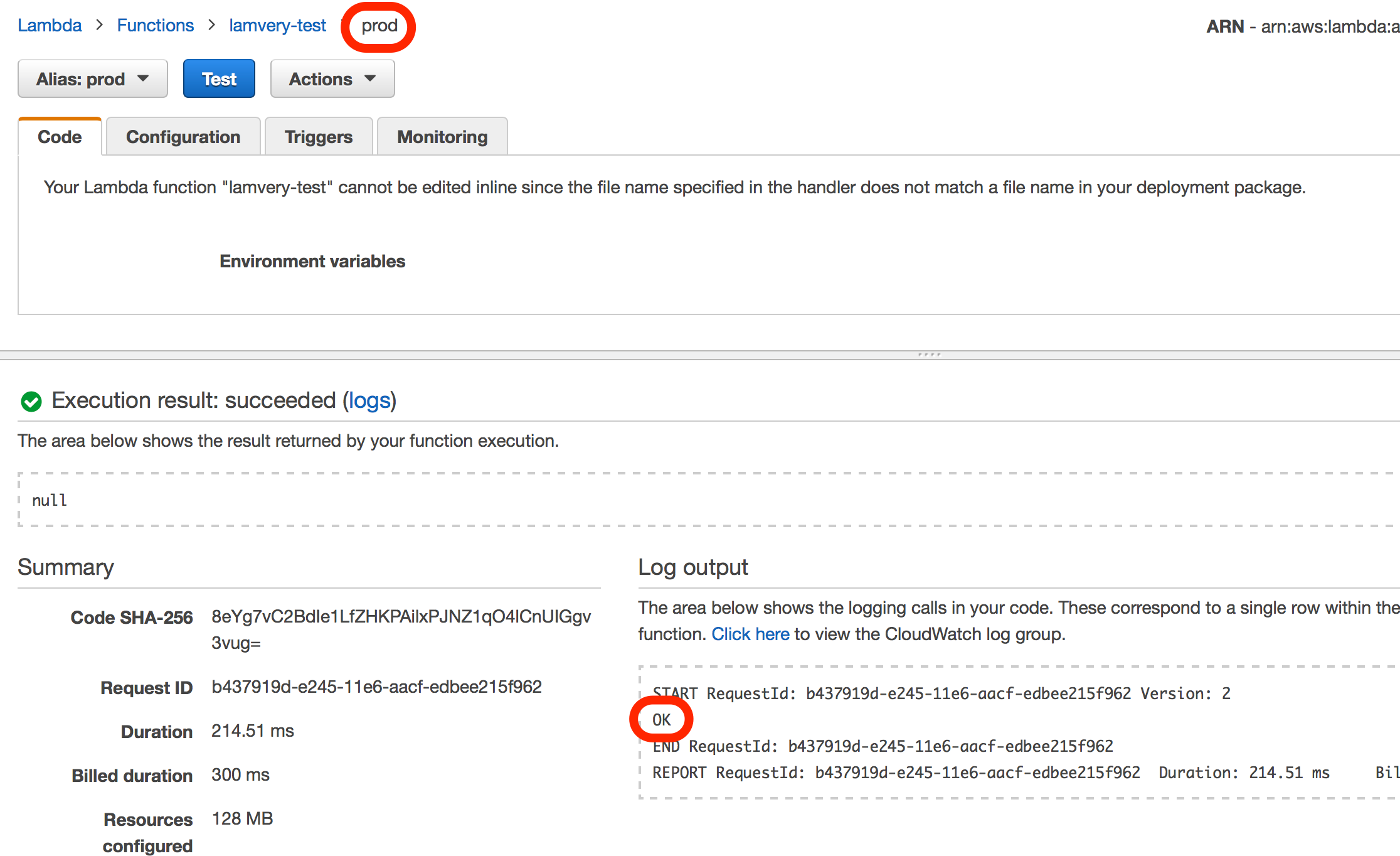Grab the horizontal pane splitter handle
Screen dimensions: 1400x856
click(x=929, y=355)
